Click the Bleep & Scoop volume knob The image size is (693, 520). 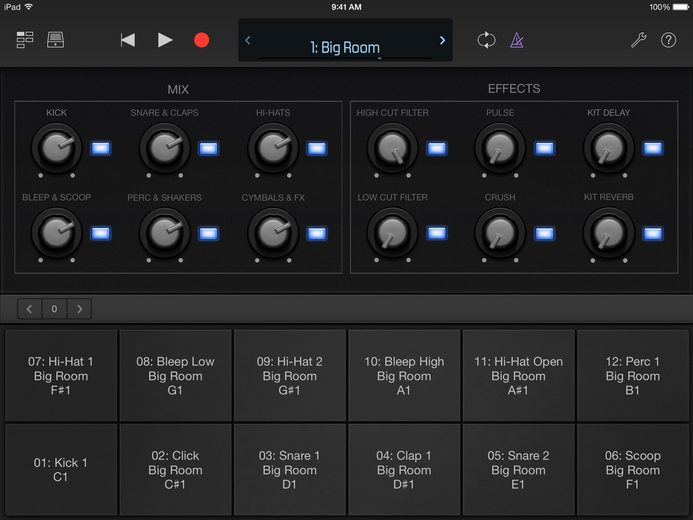tap(57, 233)
